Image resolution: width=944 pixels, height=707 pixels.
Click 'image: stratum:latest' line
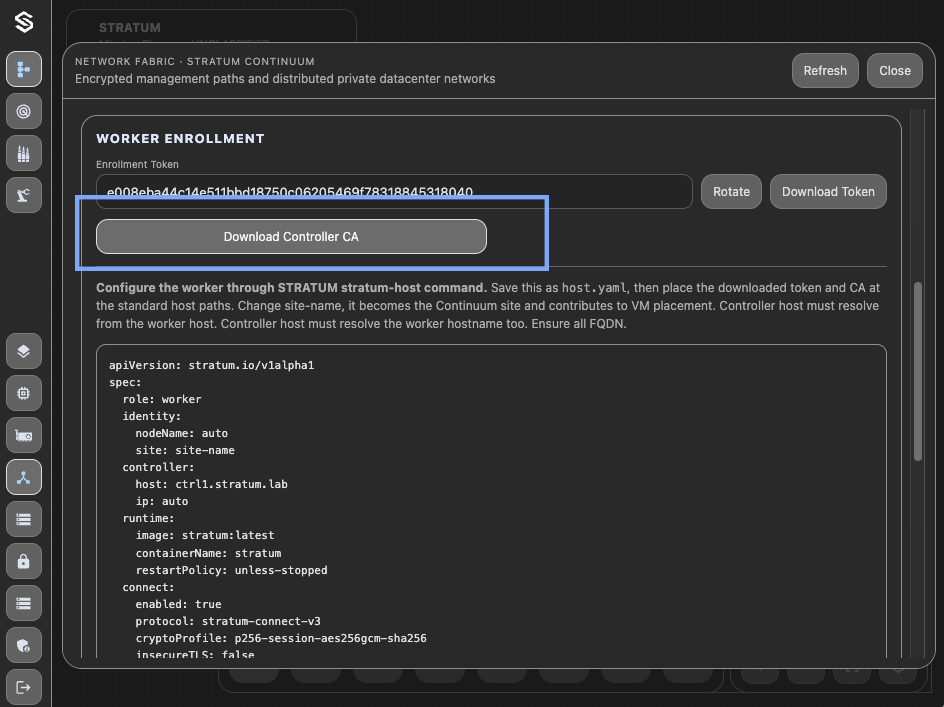point(205,535)
